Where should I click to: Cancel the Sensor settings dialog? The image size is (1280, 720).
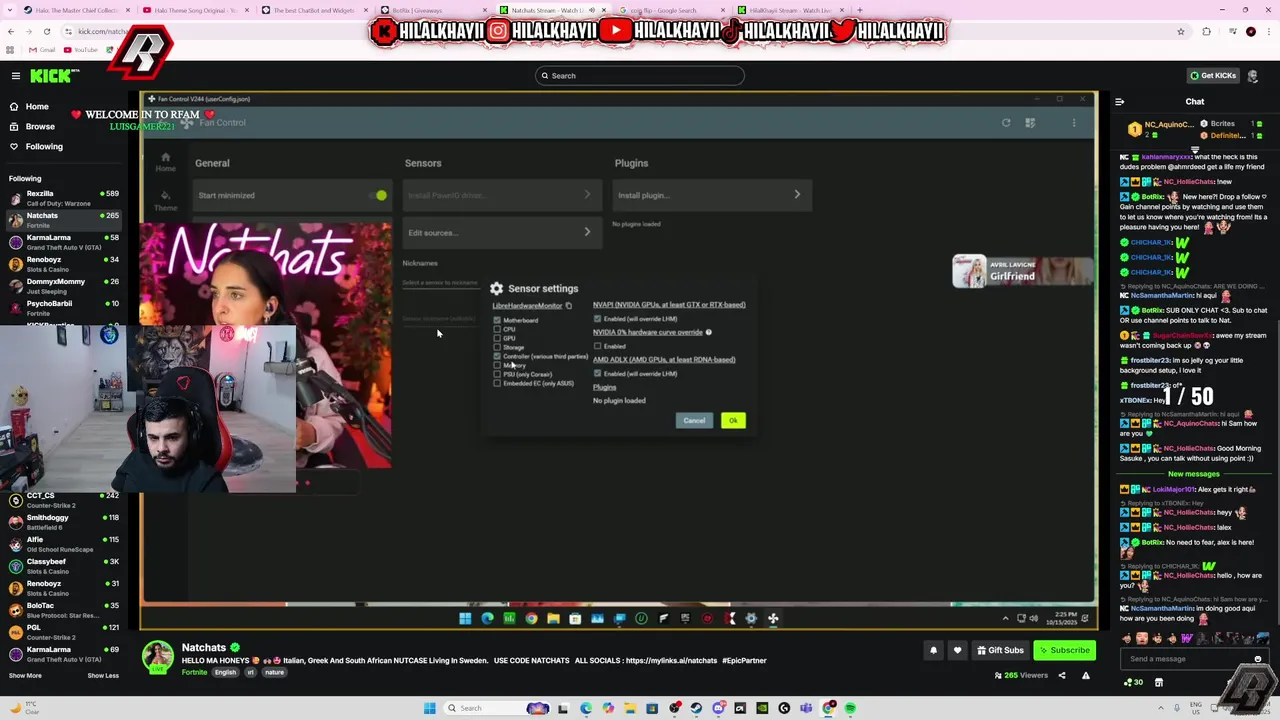pyautogui.click(x=694, y=421)
